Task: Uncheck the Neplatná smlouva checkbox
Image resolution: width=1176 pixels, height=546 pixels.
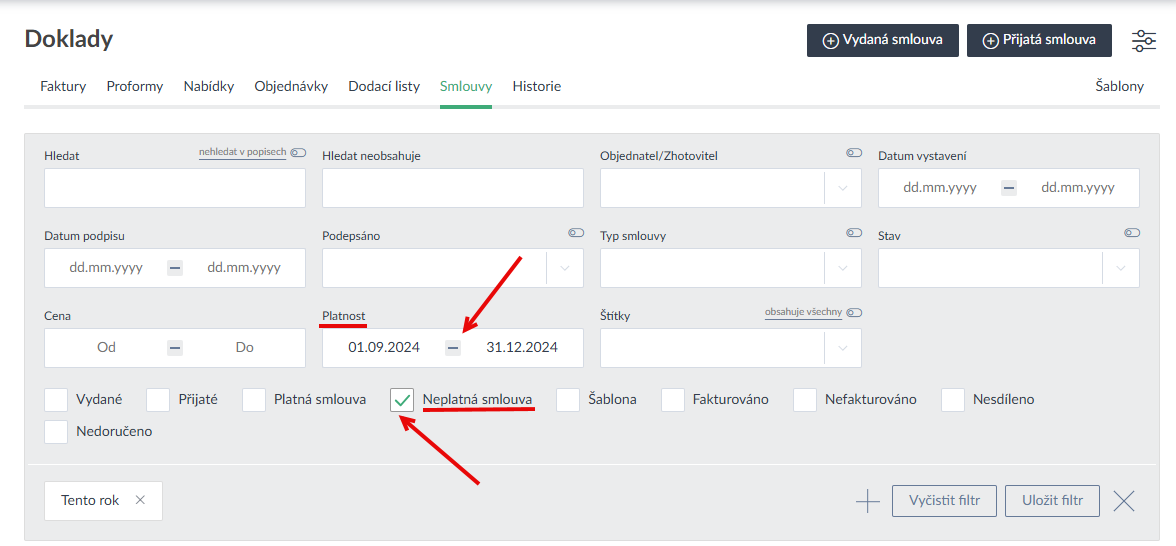Action: point(402,400)
